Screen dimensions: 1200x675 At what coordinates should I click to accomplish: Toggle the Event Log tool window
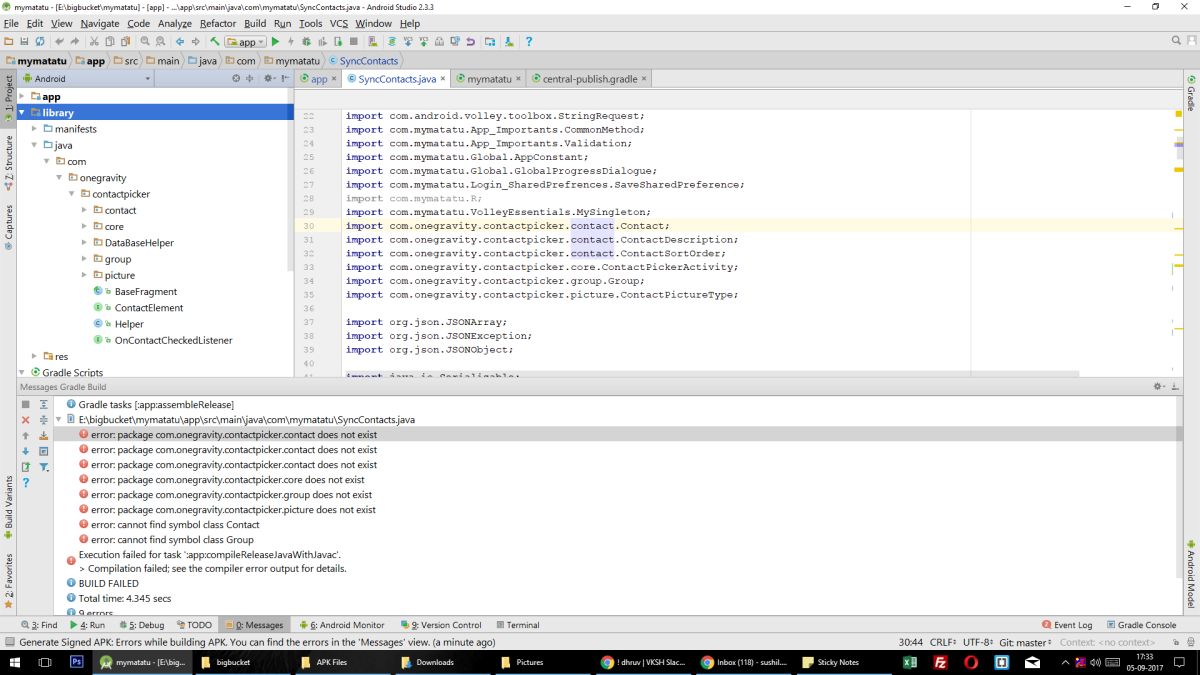click(x=1066, y=625)
